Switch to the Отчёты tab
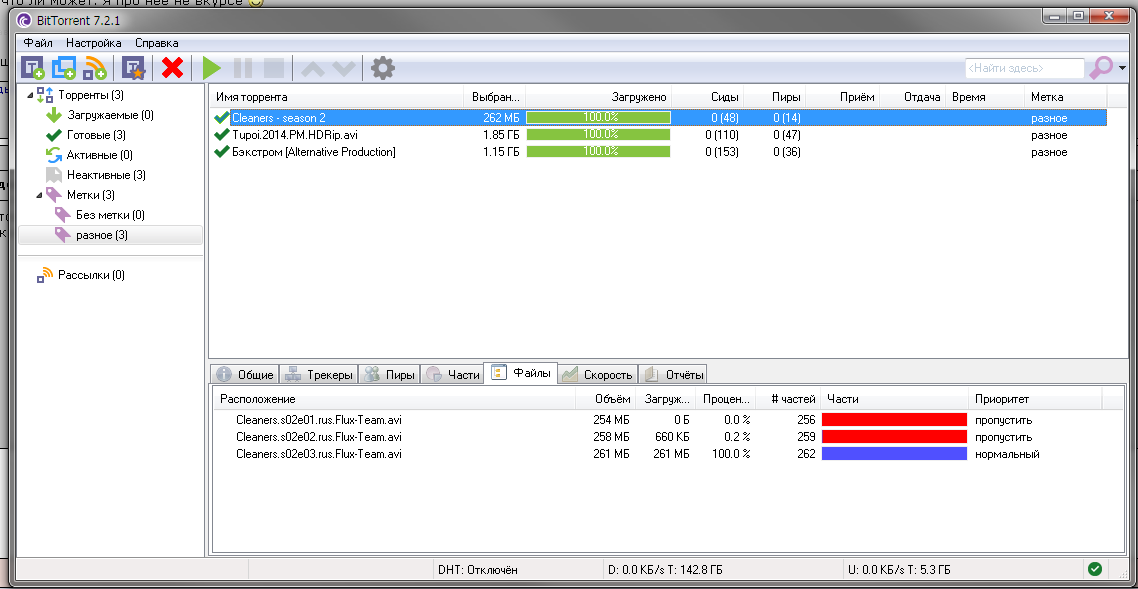The image size is (1138, 589). coord(674,374)
